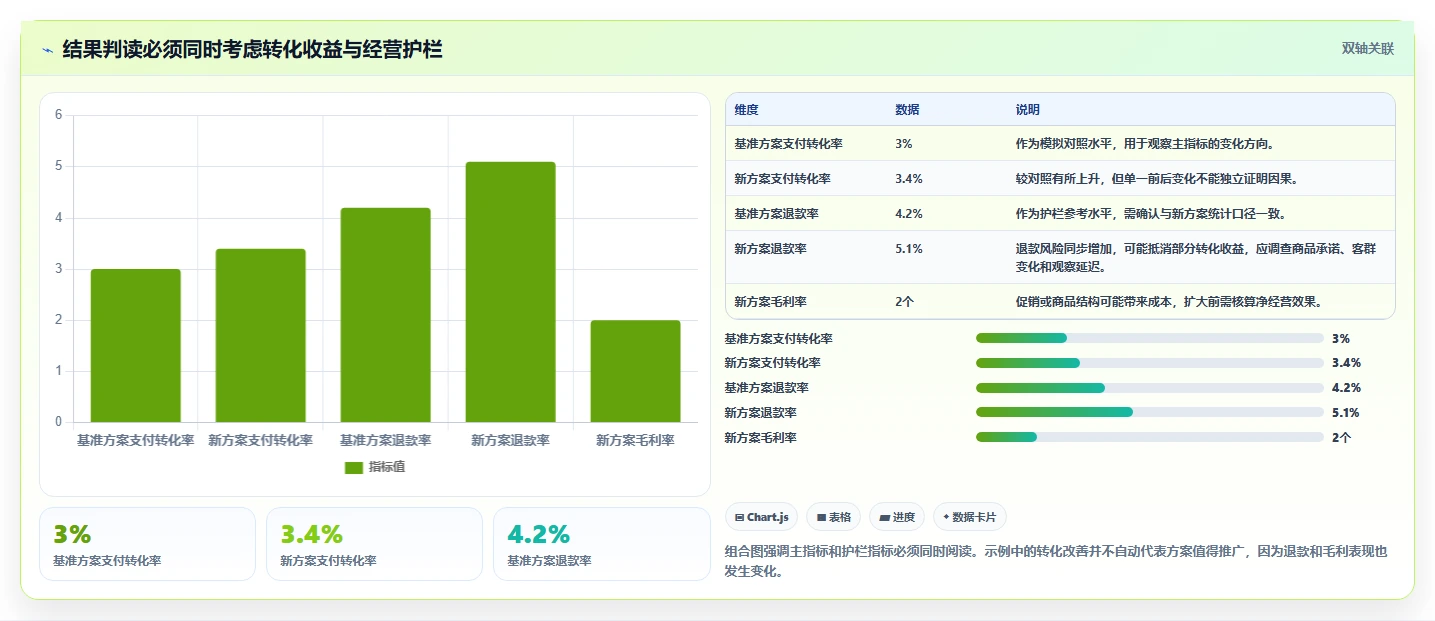
Task: Click the blue icon beside the page title
Action: (x=47, y=50)
